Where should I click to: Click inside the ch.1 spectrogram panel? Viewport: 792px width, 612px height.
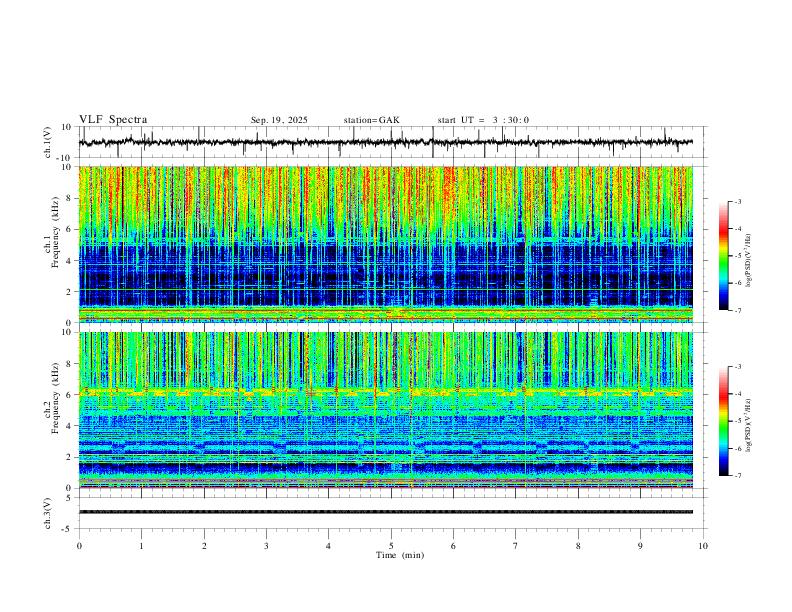click(x=385, y=244)
